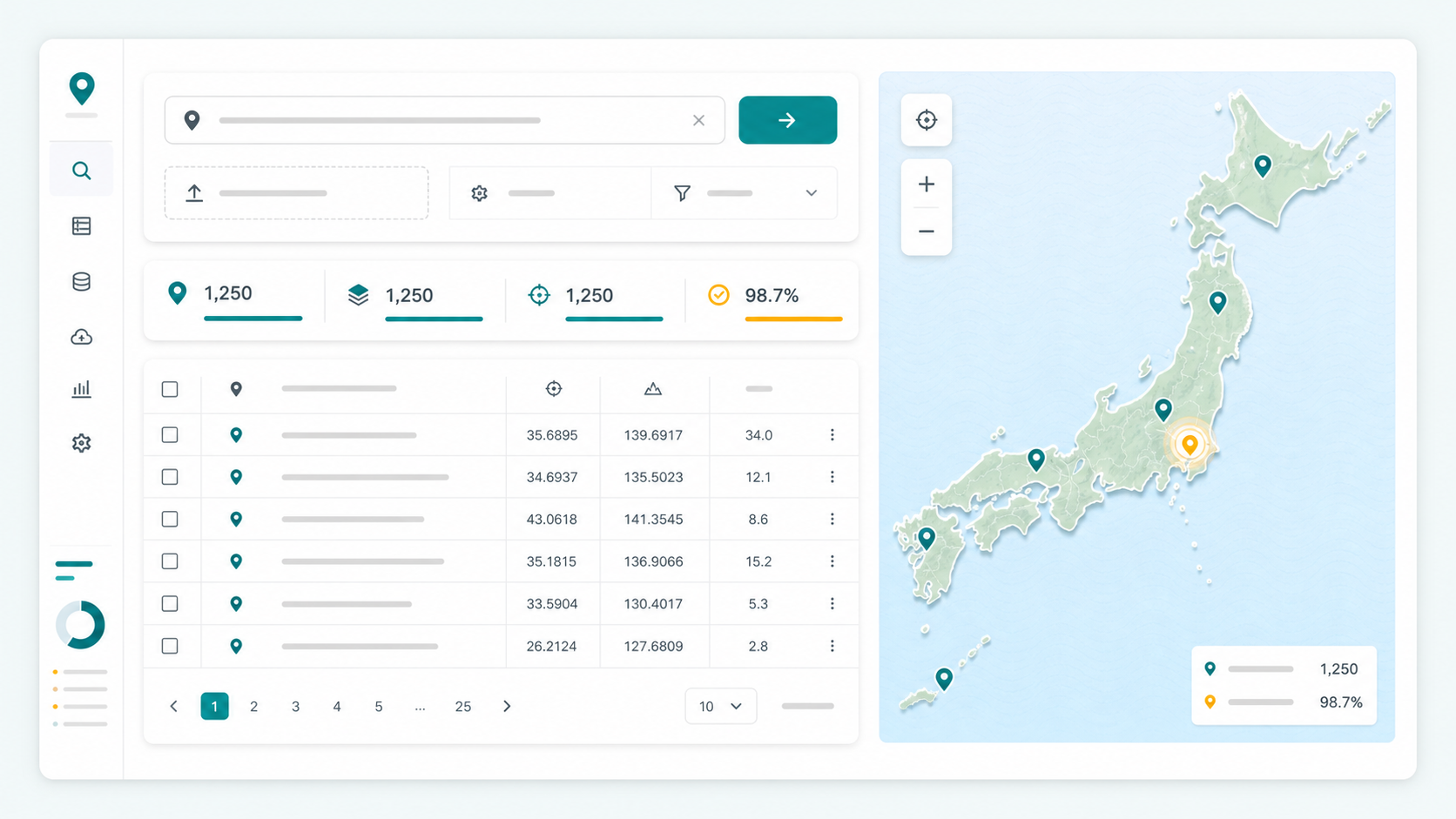Screen dimensions: 1456x819
Task: Click pin icon in row 141.3545
Action: click(x=236, y=519)
